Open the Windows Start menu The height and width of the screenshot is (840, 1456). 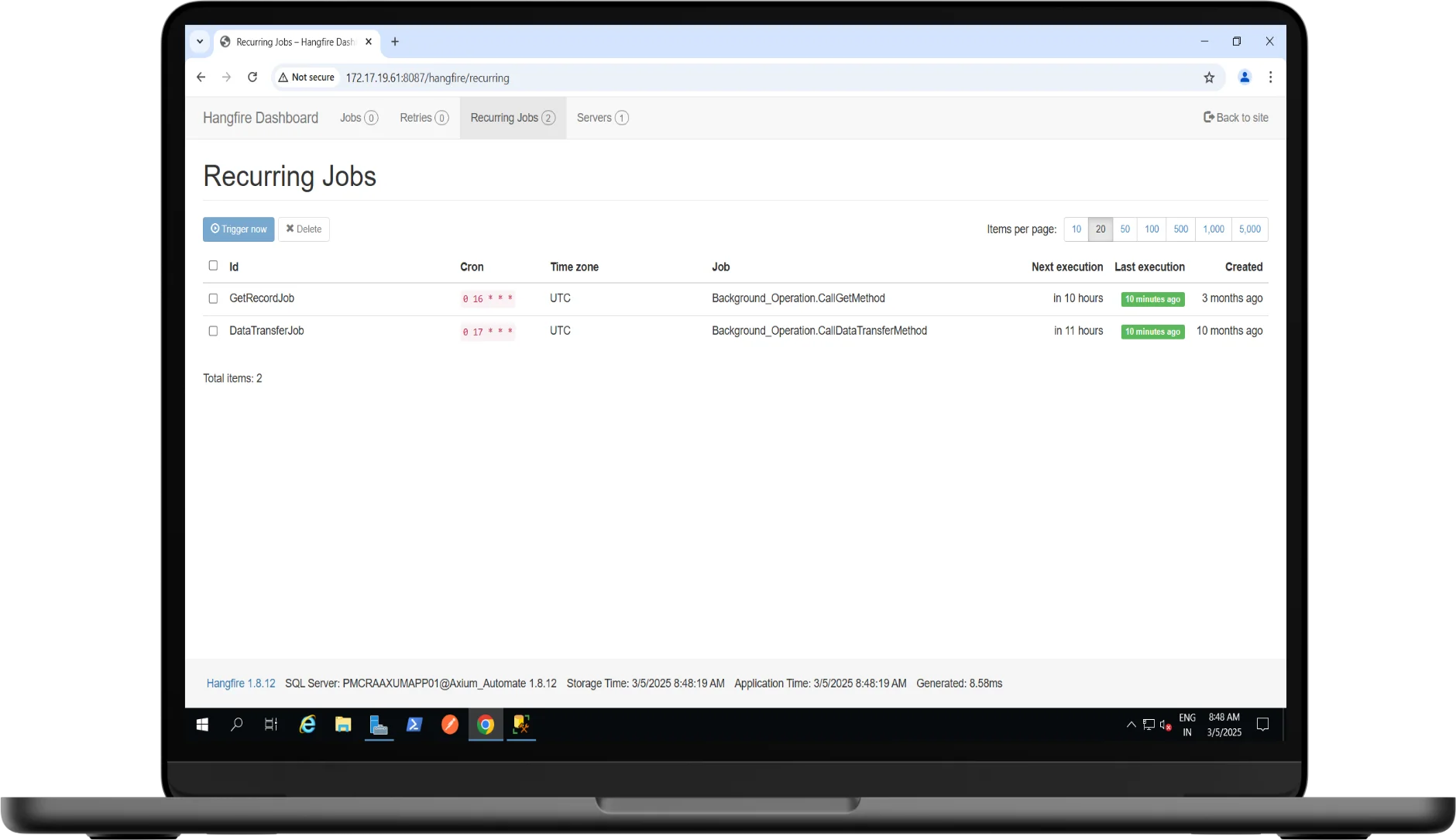click(x=202, y=725)
